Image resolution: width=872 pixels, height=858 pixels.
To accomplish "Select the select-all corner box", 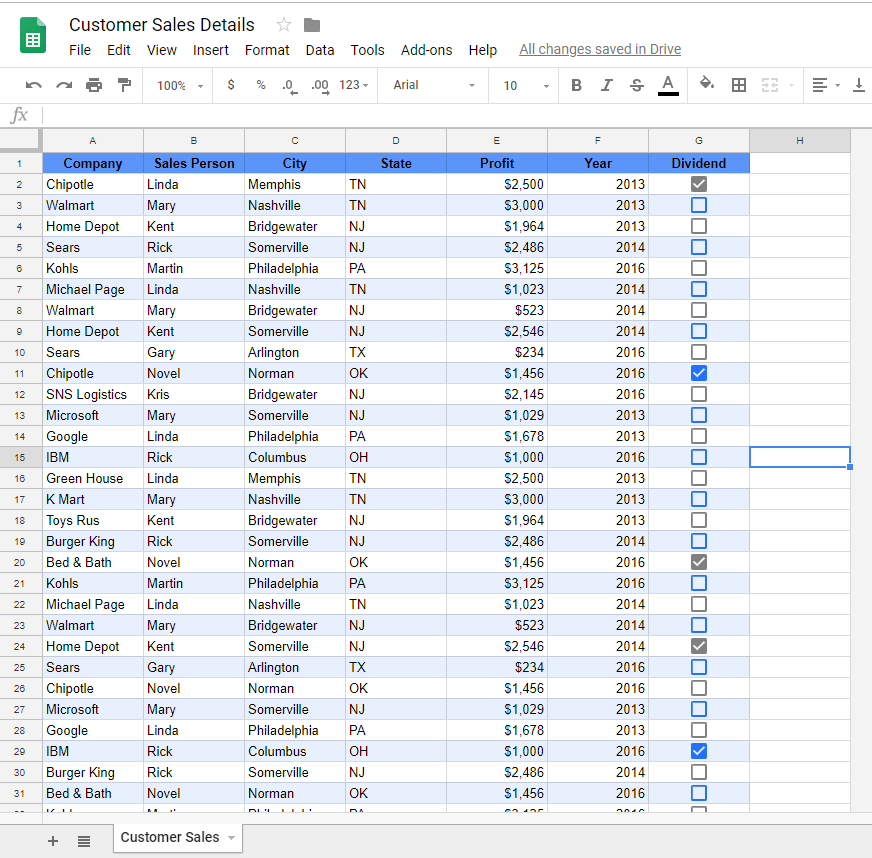I will 21,141.
